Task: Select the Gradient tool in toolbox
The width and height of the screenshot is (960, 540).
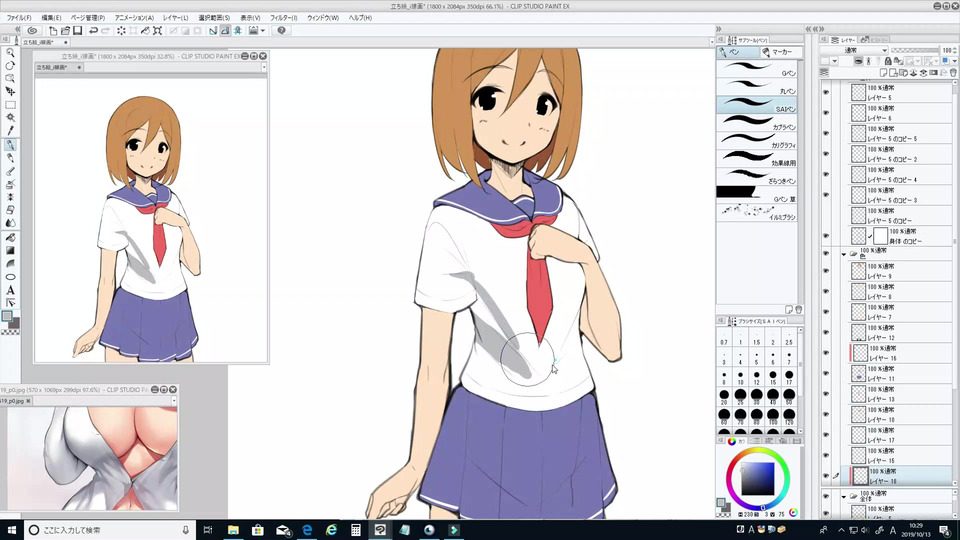Action: click(10, 250)
